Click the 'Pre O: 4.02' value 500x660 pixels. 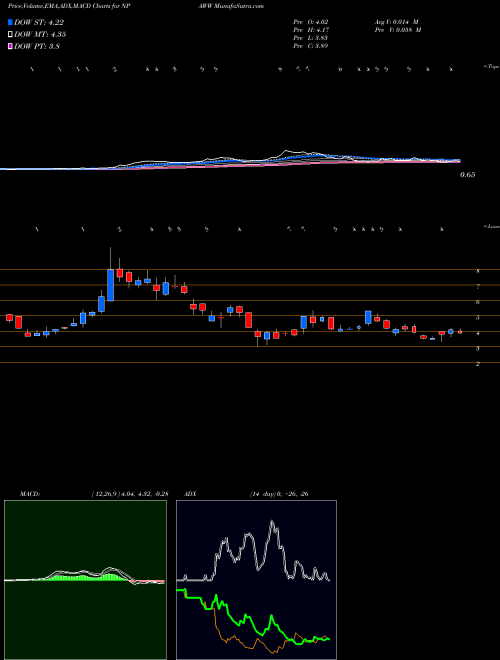tap(311, 22)
